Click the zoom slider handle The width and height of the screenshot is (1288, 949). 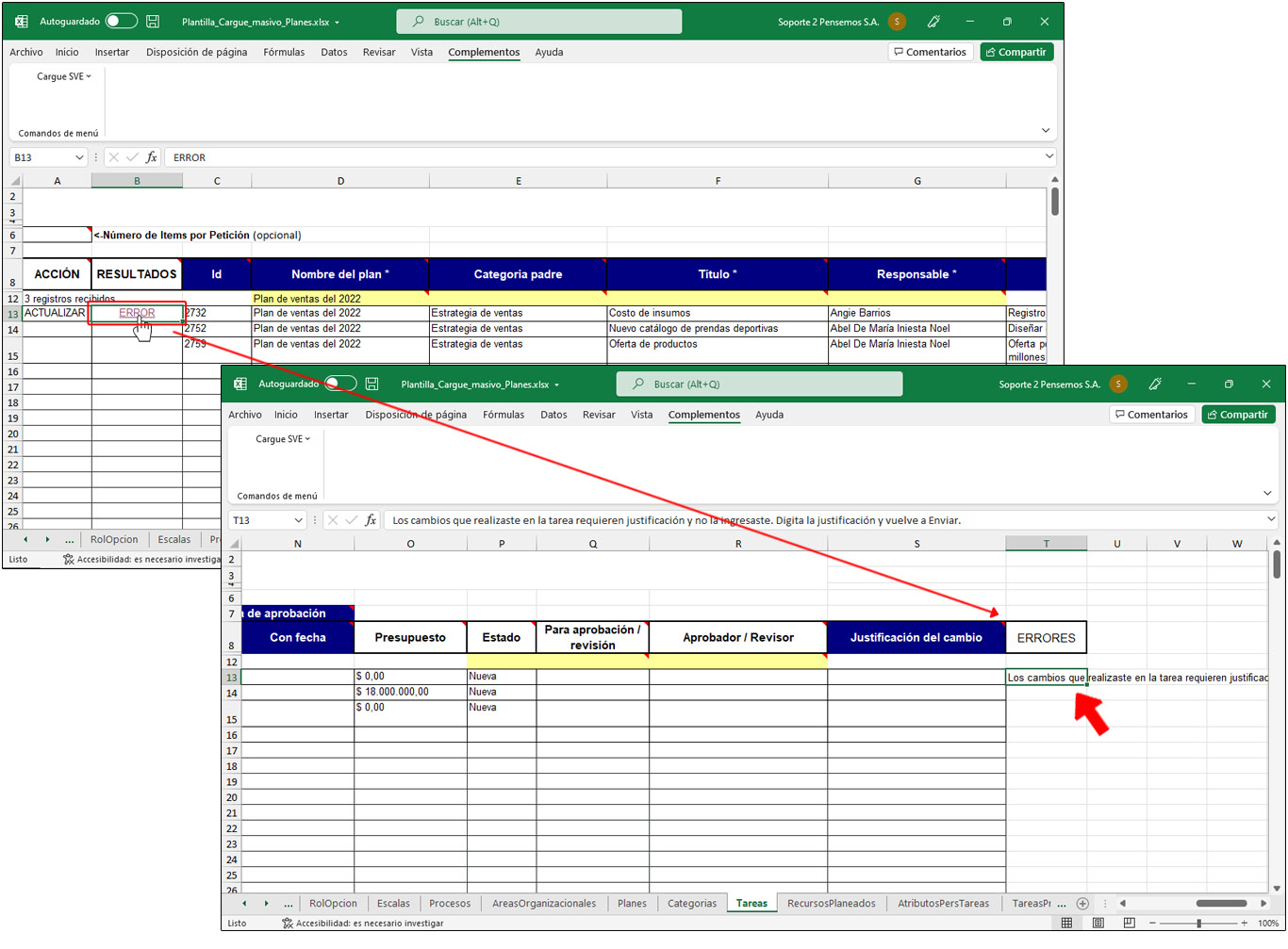point(1199,923)
